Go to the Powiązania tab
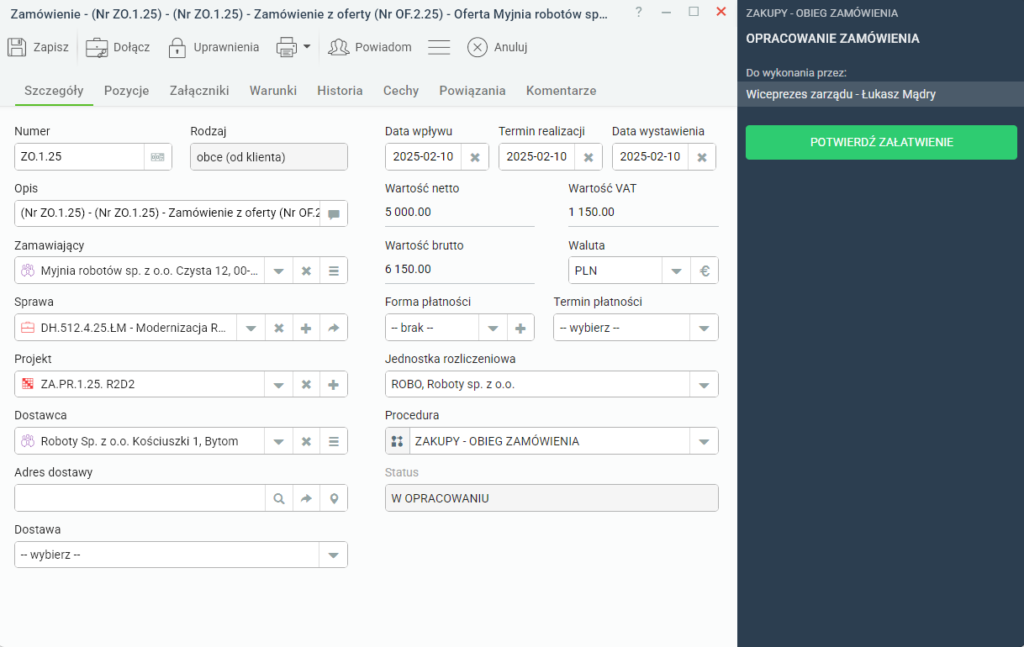1024x647 pixels. 472,91
